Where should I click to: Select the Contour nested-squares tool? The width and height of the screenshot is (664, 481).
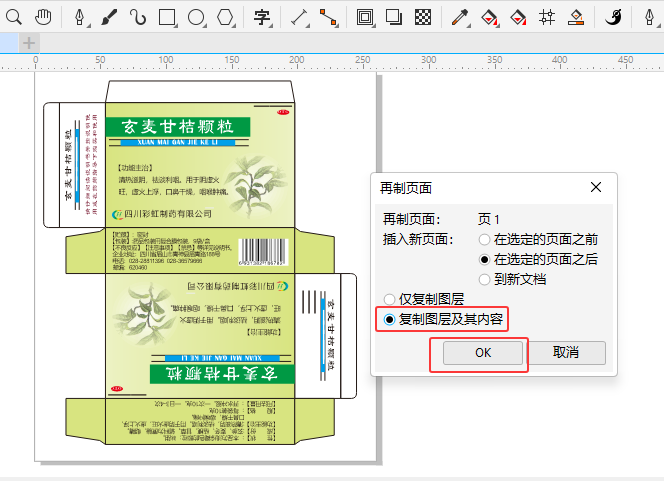[x=365, y=17]
